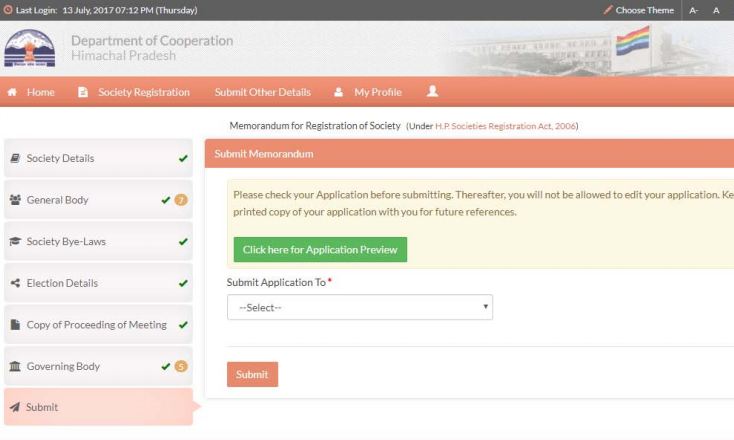Open the standalone user icon in navbar
The width and height of the screenshot is (734, 440).
click(x=433, y=91)
